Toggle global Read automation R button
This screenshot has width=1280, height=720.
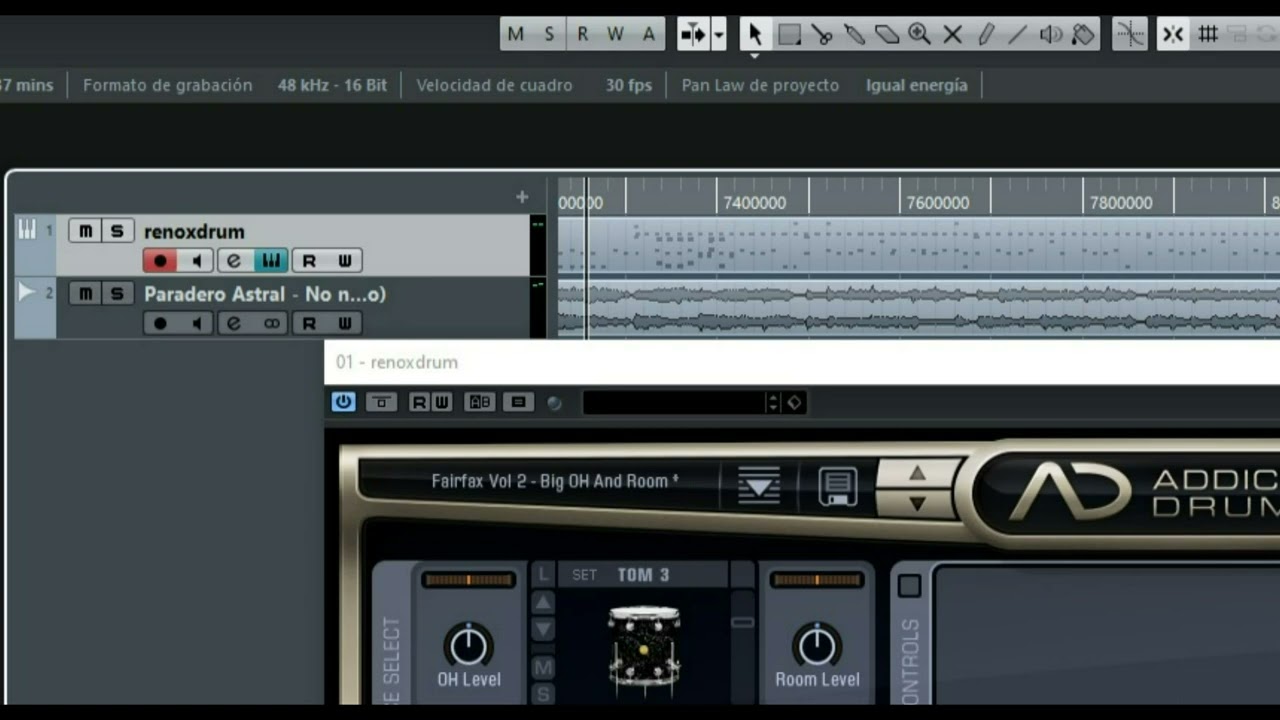(583, 34)
